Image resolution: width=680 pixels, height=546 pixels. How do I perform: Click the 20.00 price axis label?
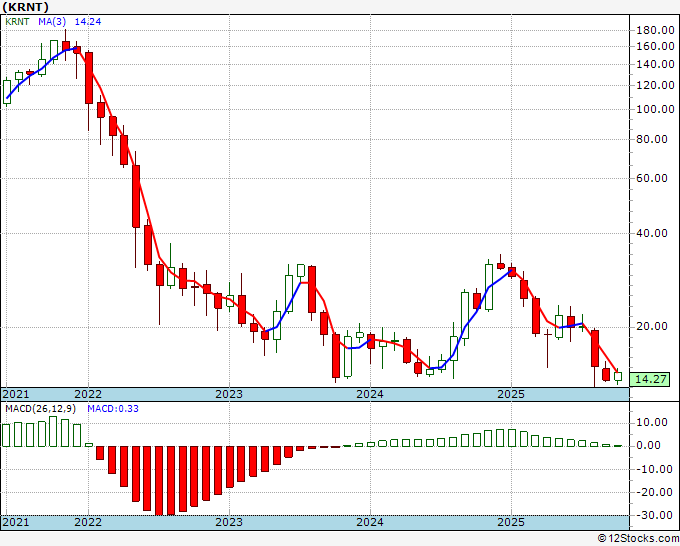coord(651,327)
